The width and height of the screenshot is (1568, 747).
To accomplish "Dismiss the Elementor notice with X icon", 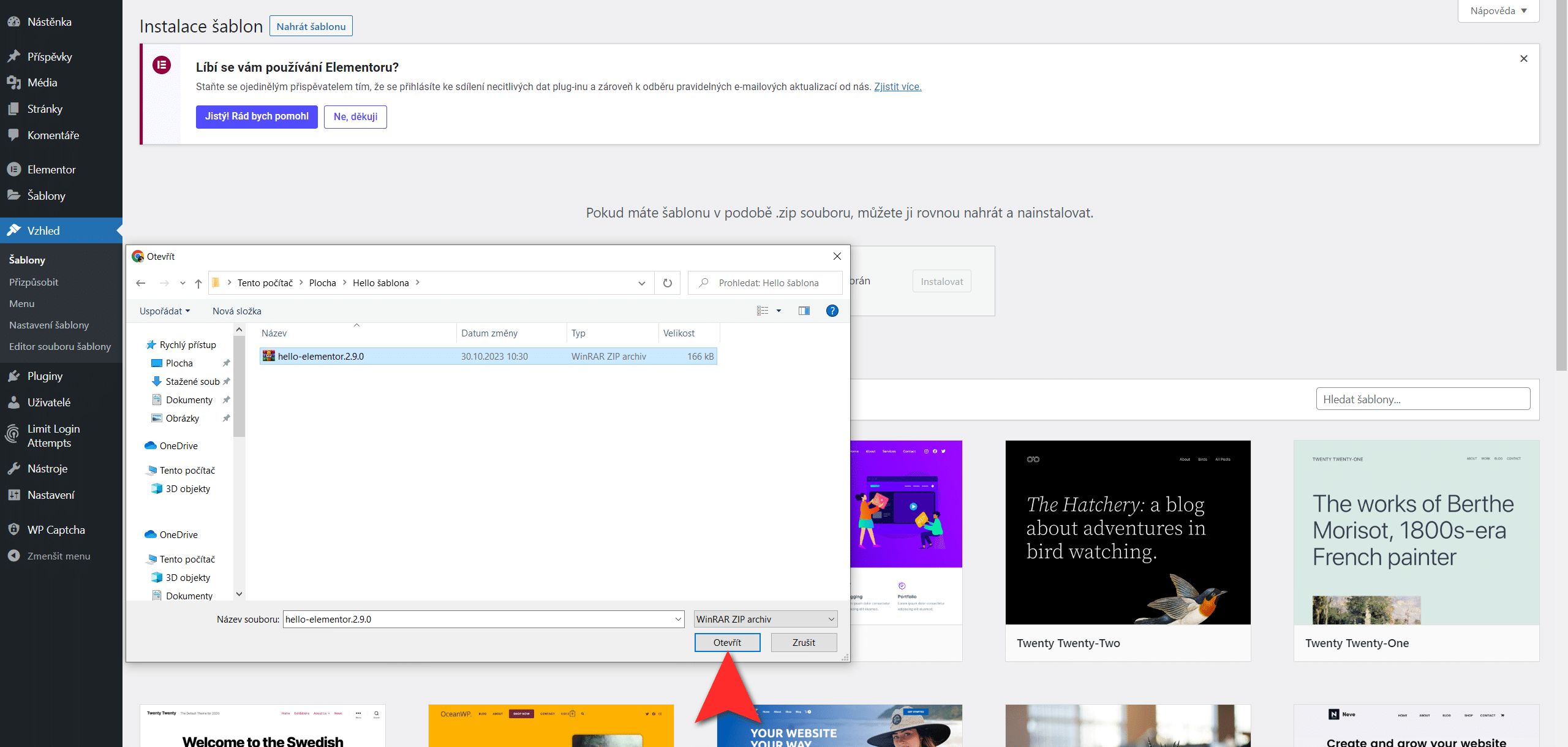I will pyautogui.click(x=1523, y=59).
